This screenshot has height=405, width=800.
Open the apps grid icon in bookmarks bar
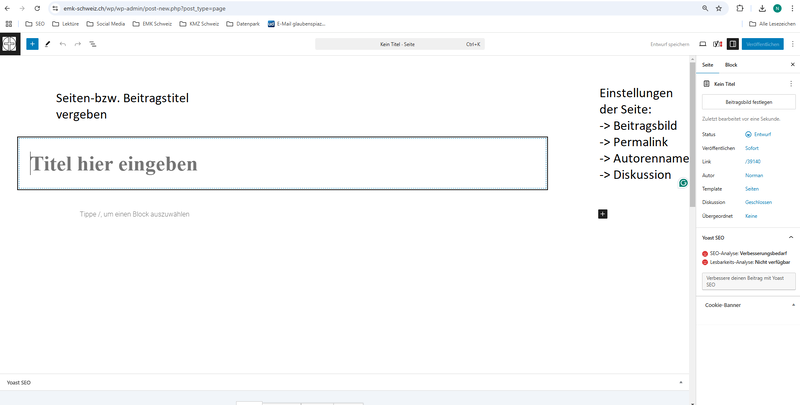[9, 23]
